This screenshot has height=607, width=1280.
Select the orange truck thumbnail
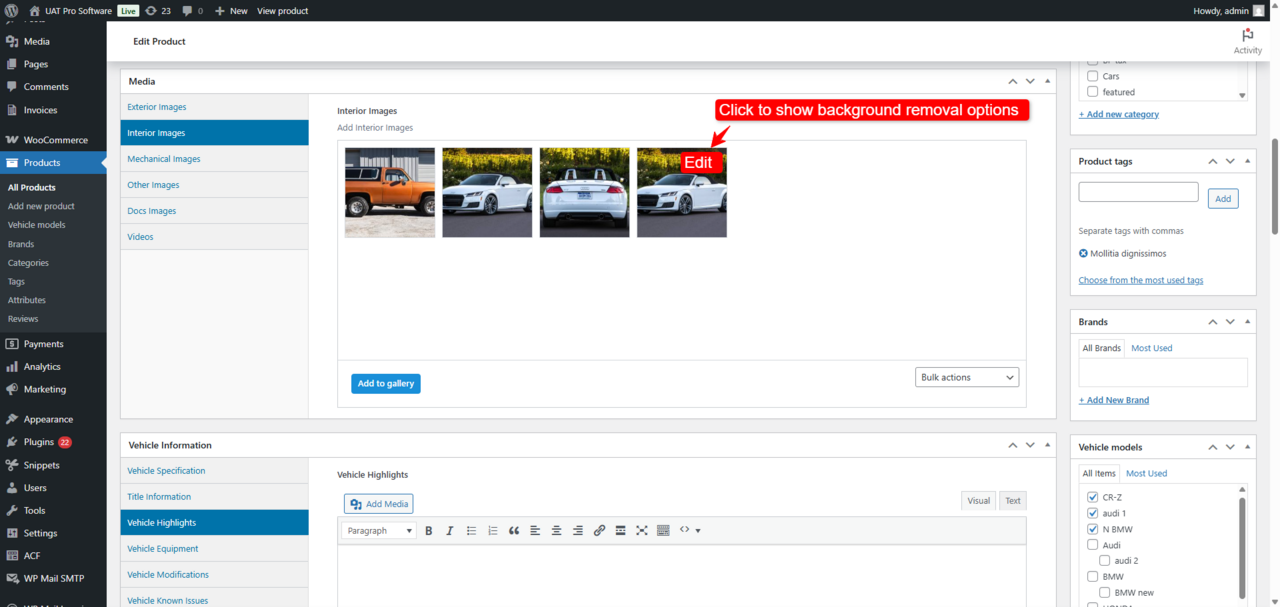tap(389, 192)
